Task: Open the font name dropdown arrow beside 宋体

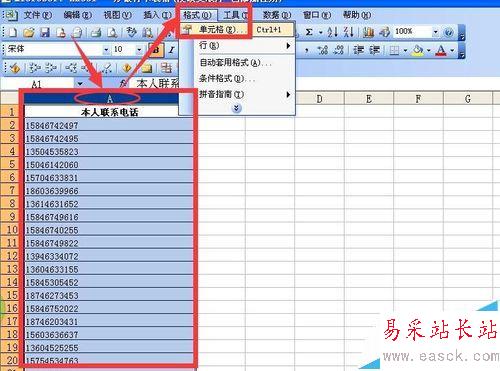Action: [x=106, y=50]
